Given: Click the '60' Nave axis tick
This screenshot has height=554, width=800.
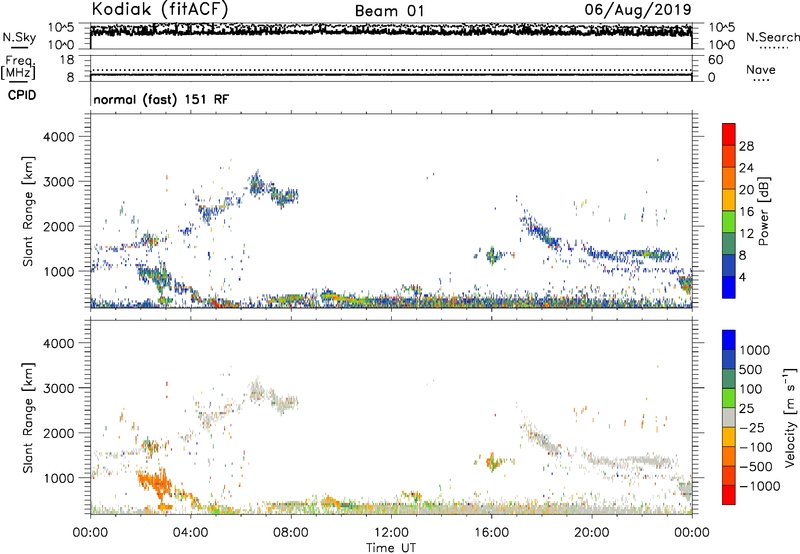Looking at the screenshot, I should point(715,60).
